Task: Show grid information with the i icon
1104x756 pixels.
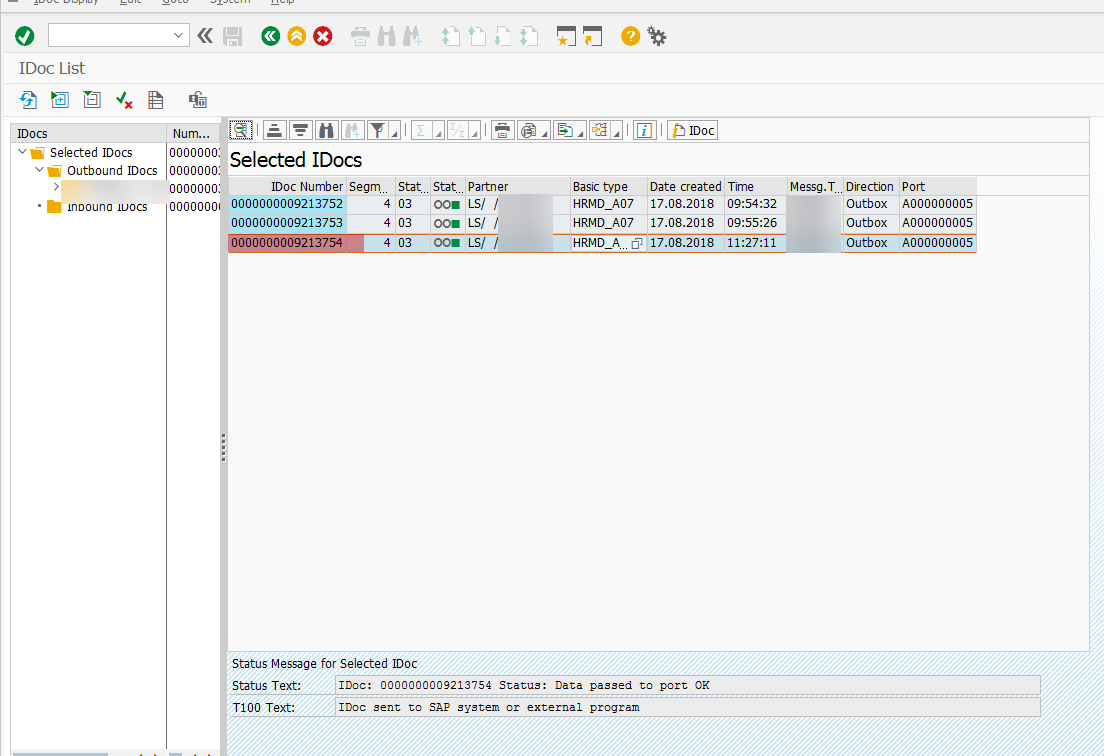Action: click(644, 130)
